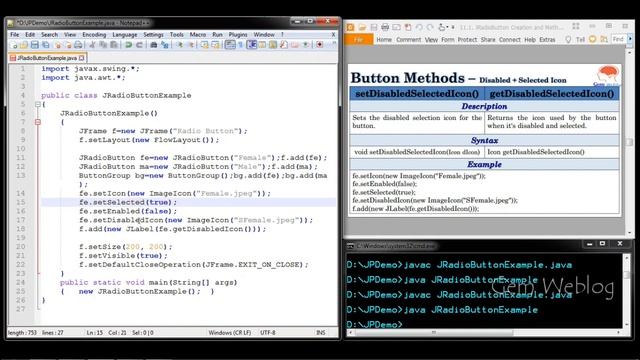
Task: Click the Windows (CR LF) status bar entry
Action: tap(230, 333)
